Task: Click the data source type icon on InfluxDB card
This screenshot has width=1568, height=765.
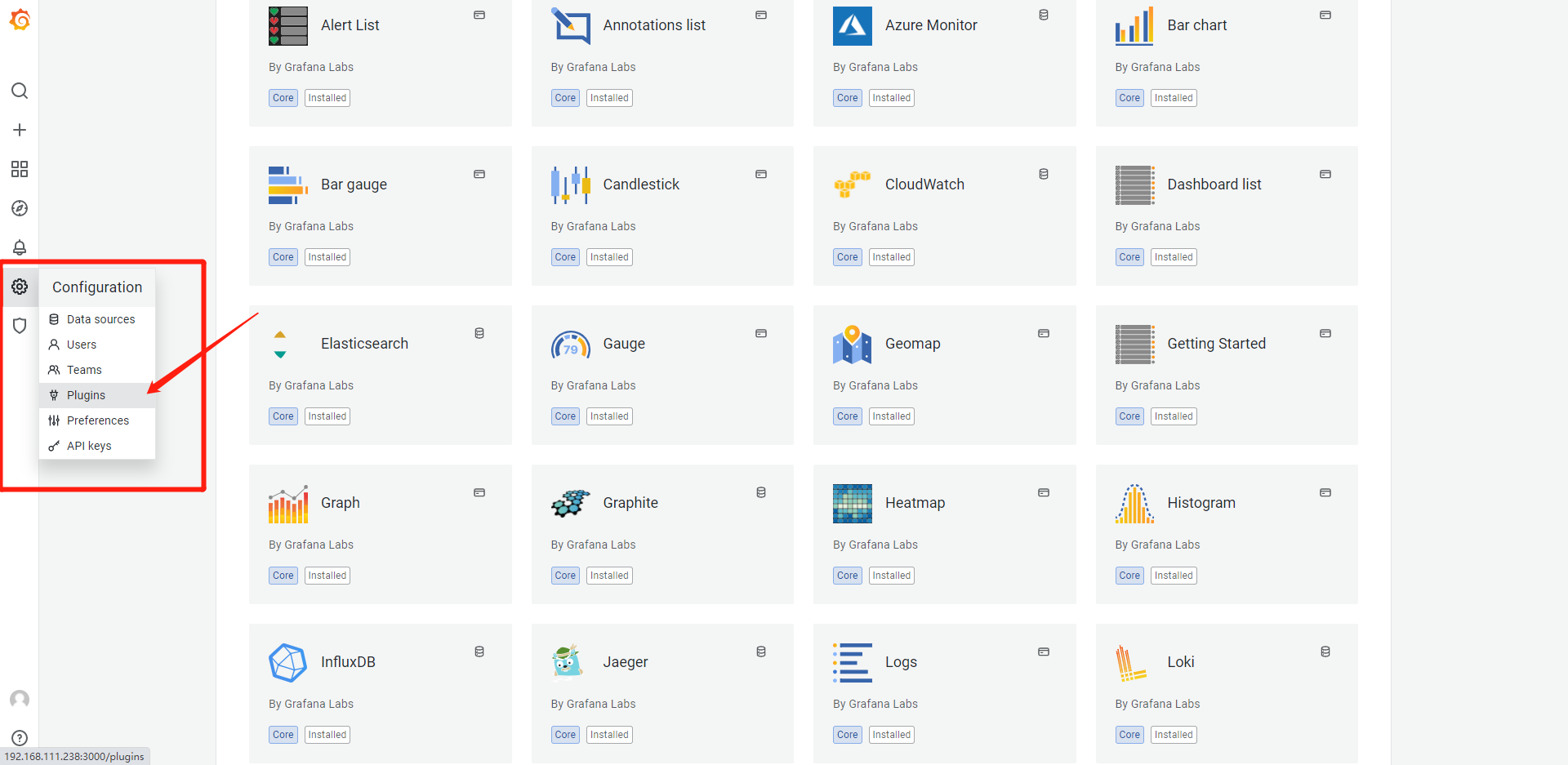Action: pos(479,652)
